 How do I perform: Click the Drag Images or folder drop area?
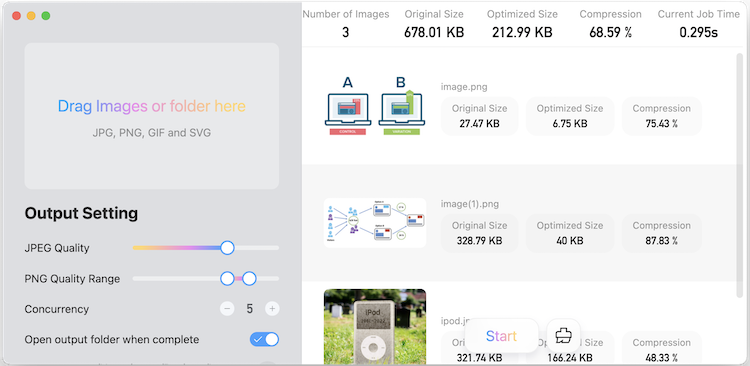tap(152, 116)
